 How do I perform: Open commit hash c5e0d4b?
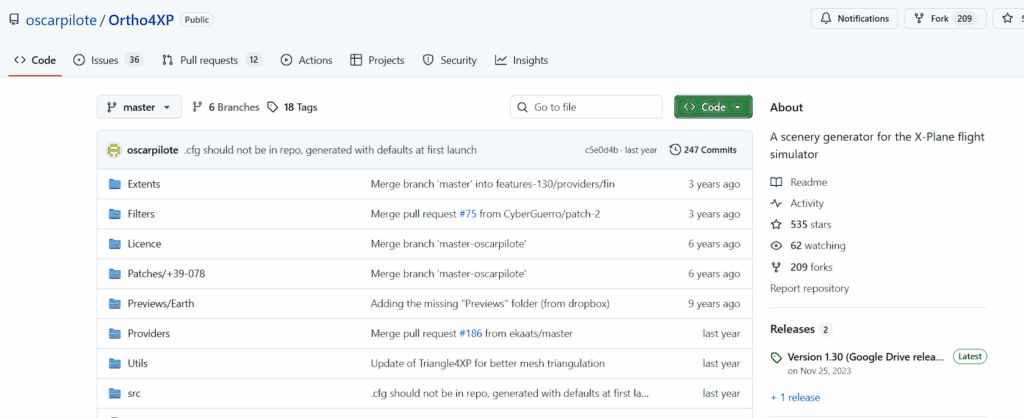[x=603, y=150]
